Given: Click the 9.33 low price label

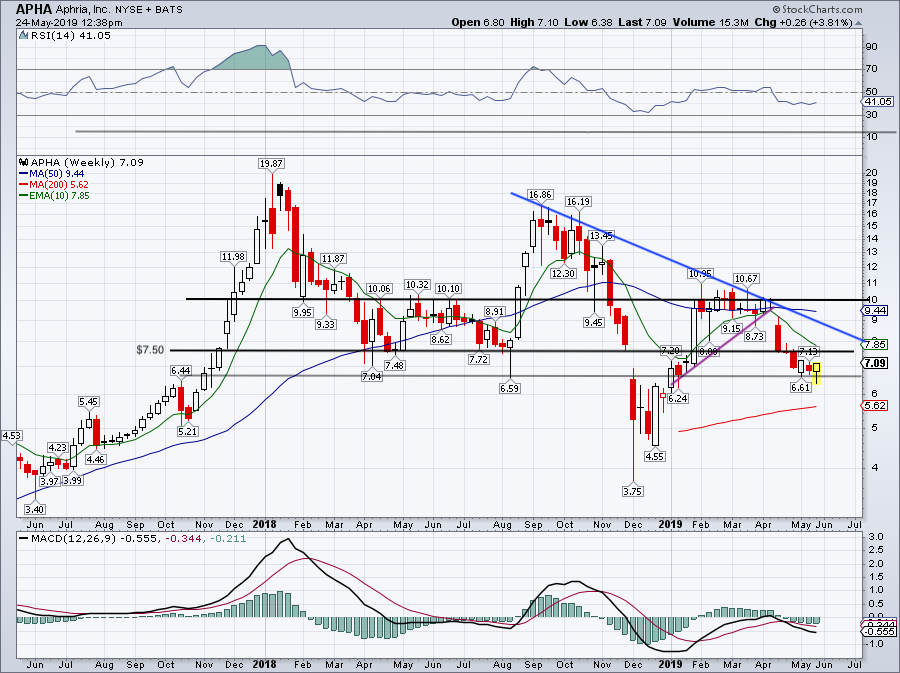Looking at the screenshot, I should click(325, 324).
